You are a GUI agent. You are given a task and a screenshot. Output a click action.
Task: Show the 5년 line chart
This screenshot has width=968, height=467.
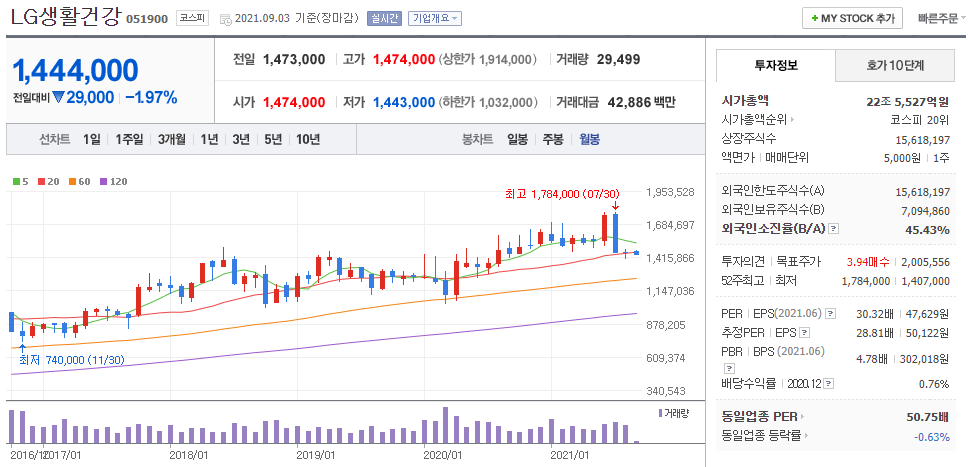[x=272, y=139]
